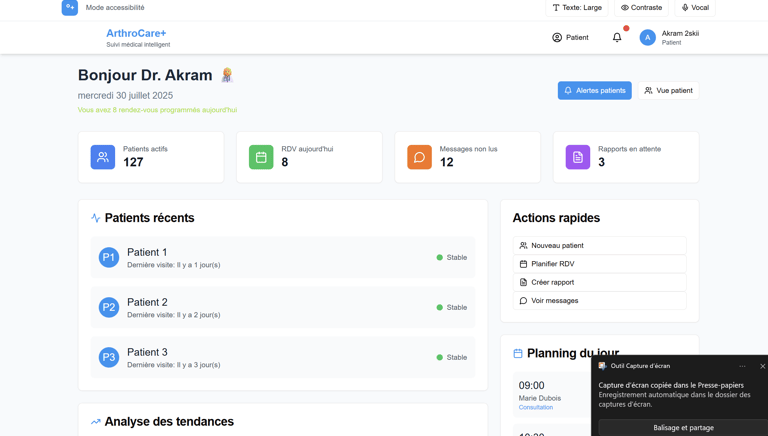768x436 pixels.
Task: Open the Patient 2 entry name
Action: [147, 302]
